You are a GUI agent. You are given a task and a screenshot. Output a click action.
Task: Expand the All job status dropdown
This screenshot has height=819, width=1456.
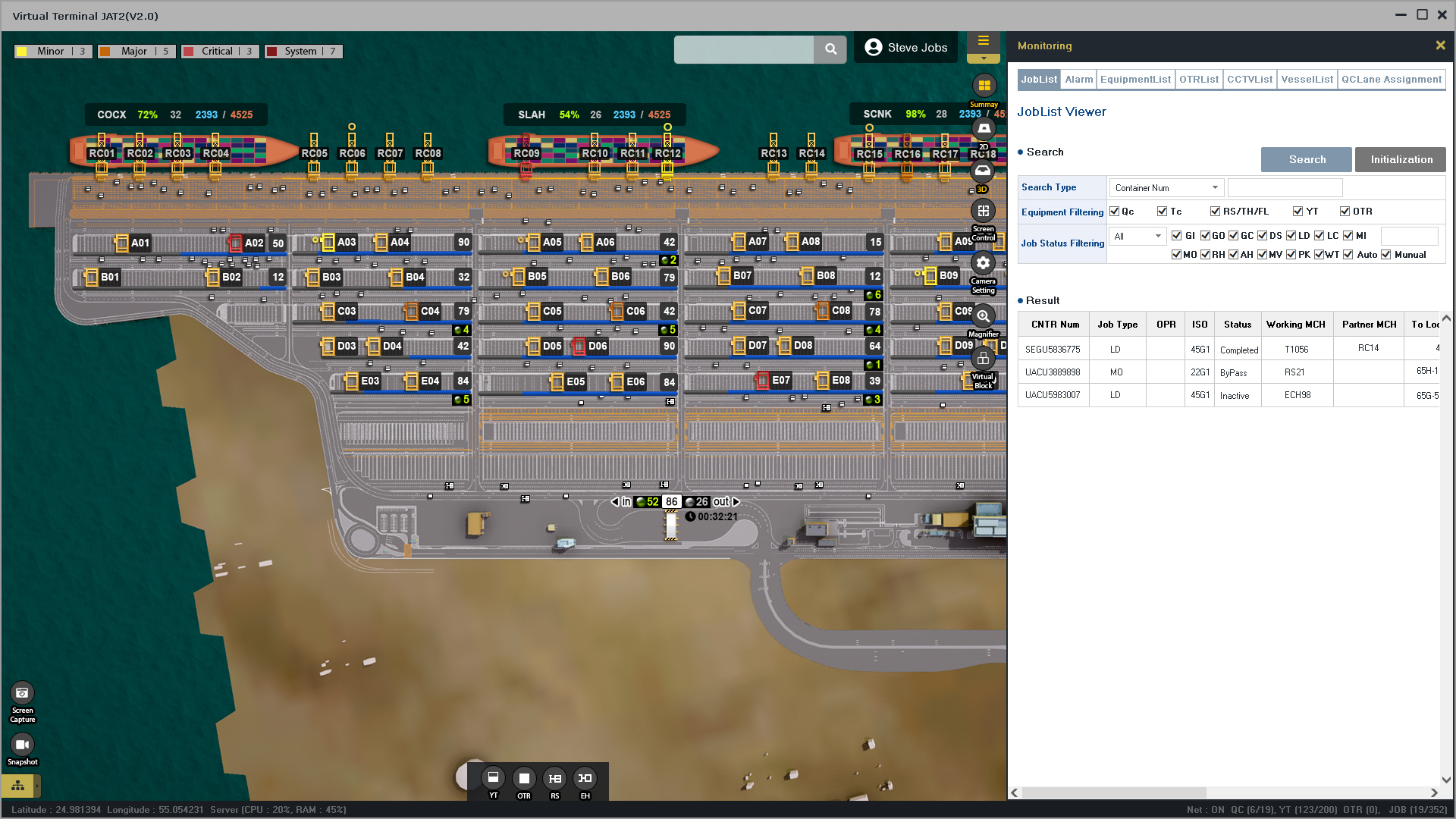coord(1137,237)
